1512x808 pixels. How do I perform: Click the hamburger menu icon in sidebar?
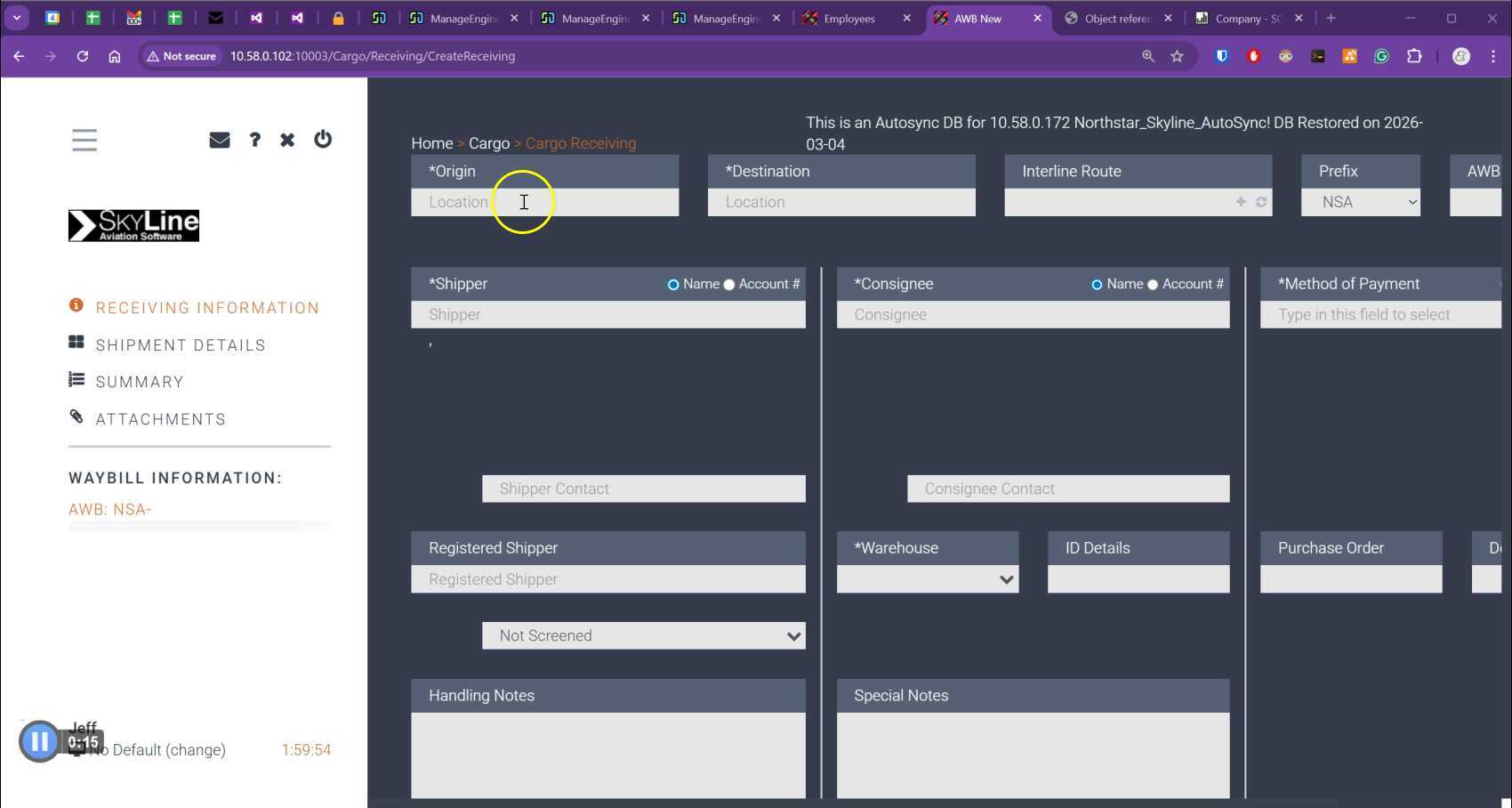84,140
